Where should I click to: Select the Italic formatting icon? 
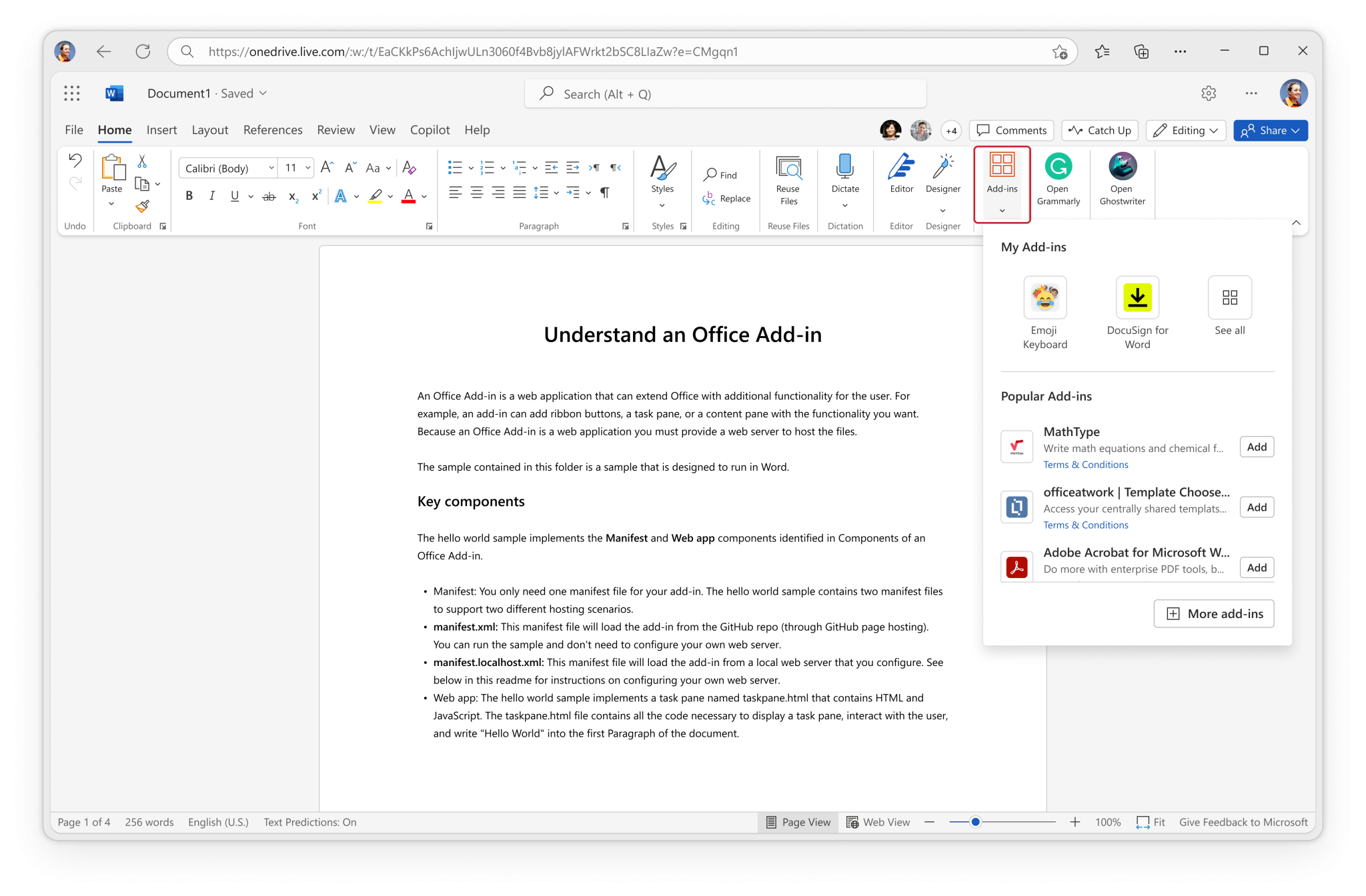pos(211,198)
